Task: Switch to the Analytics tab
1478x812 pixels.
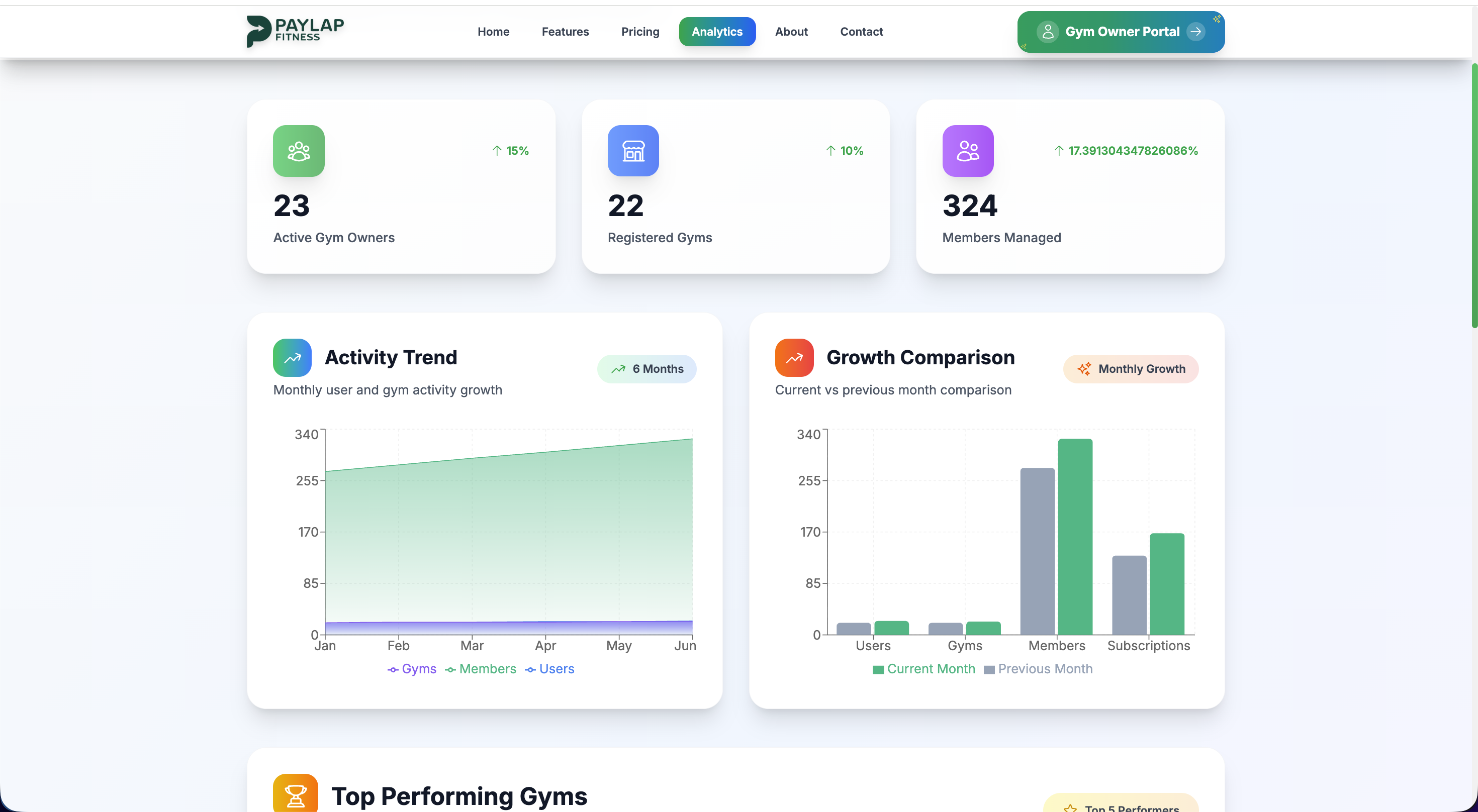Action: tap(716, 32)
